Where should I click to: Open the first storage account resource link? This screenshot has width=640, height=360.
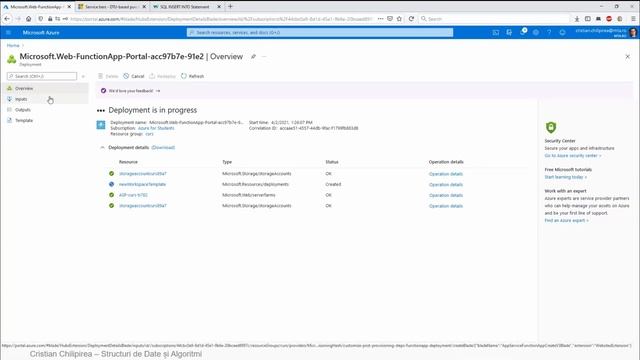(142, 174)
